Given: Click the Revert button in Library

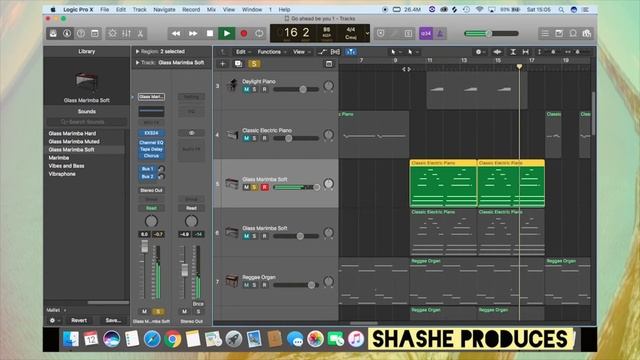Looking at the screenshot, I should coord(79,320).
